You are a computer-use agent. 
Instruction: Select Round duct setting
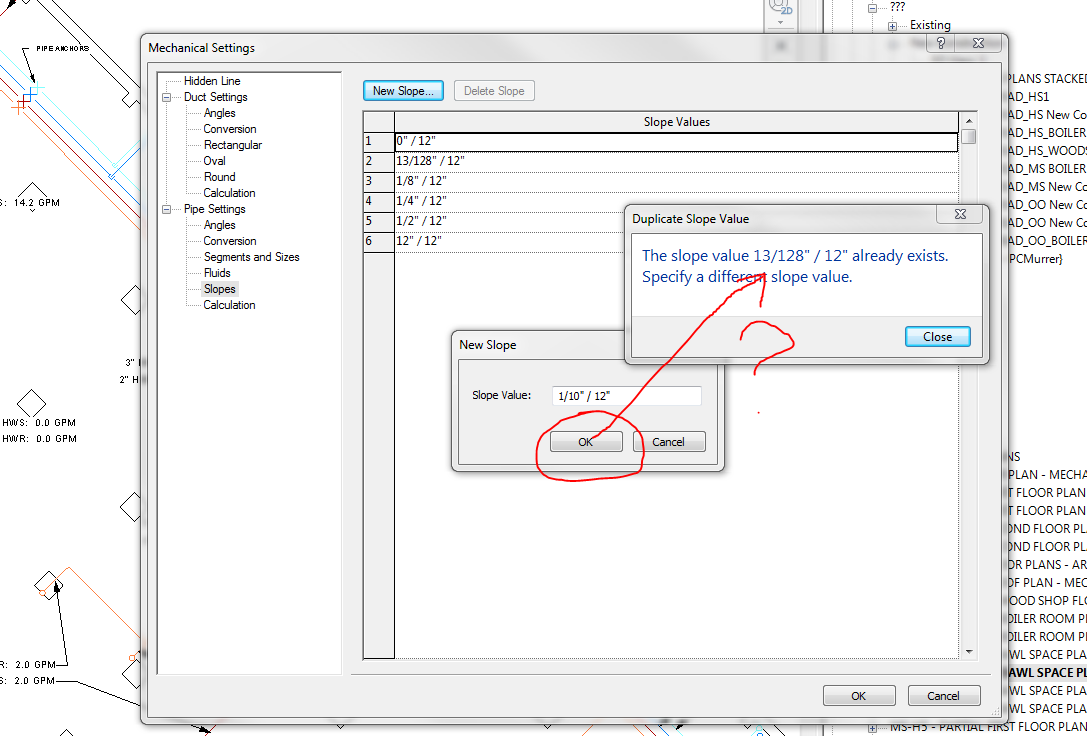tap(217, 176)
